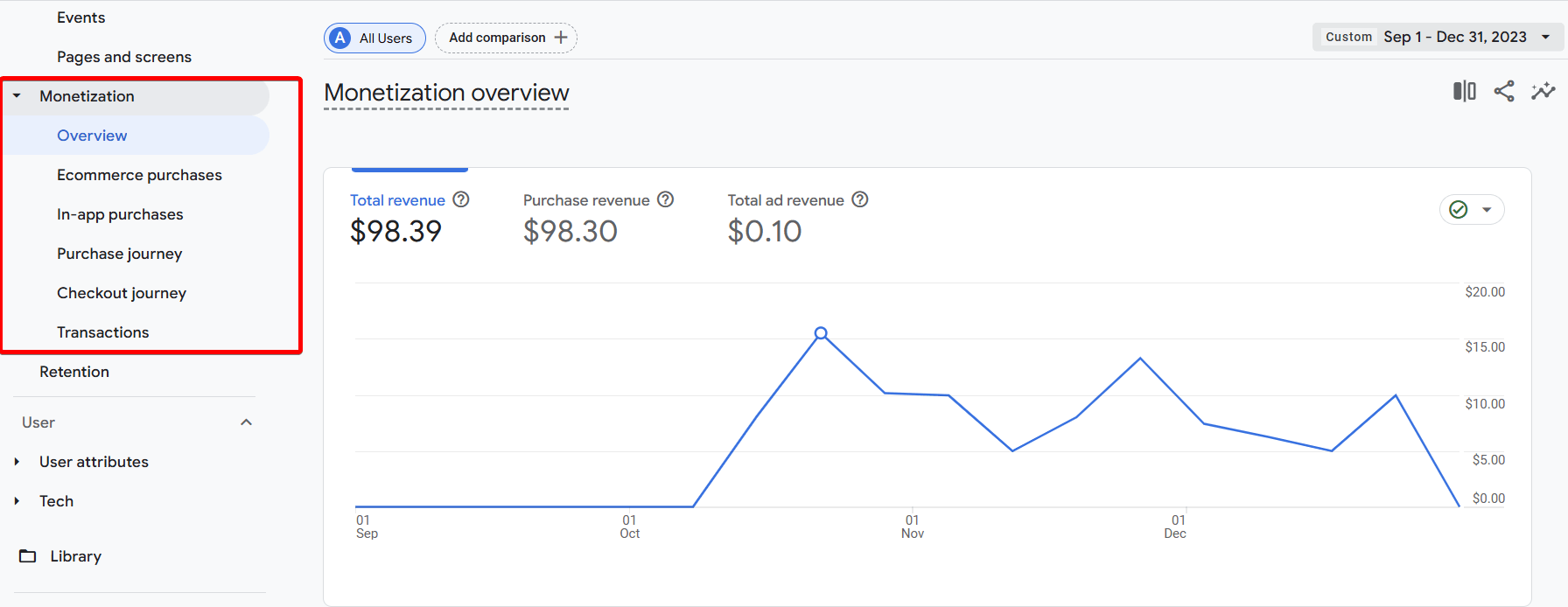
Task: Click the Custom label in date selector
Action: tap(1348, 37)
